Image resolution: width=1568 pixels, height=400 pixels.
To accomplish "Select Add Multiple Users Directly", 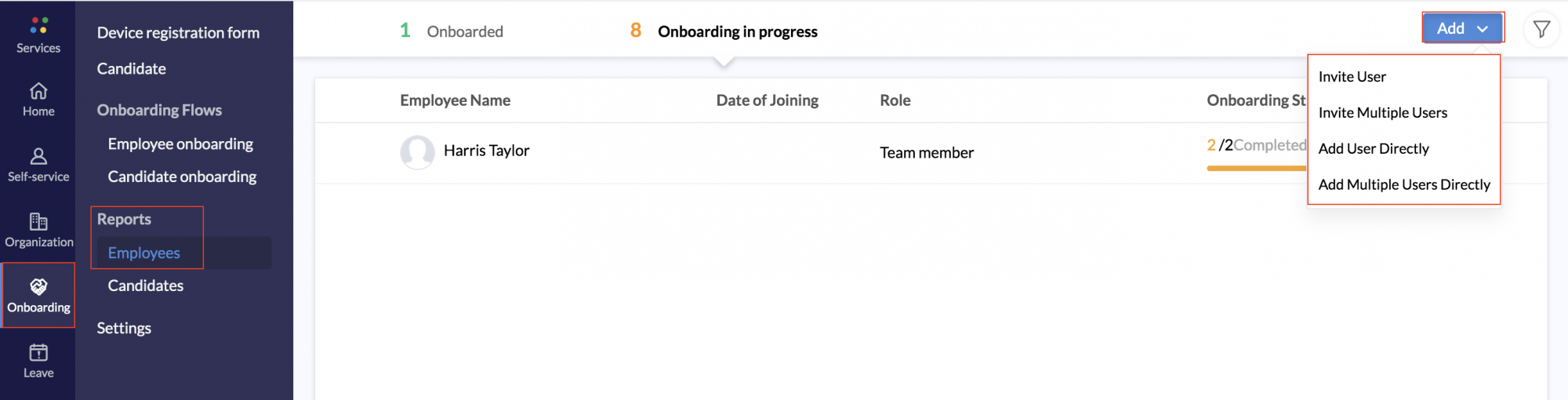I will pyautogui.click(x=1404, y=185).
